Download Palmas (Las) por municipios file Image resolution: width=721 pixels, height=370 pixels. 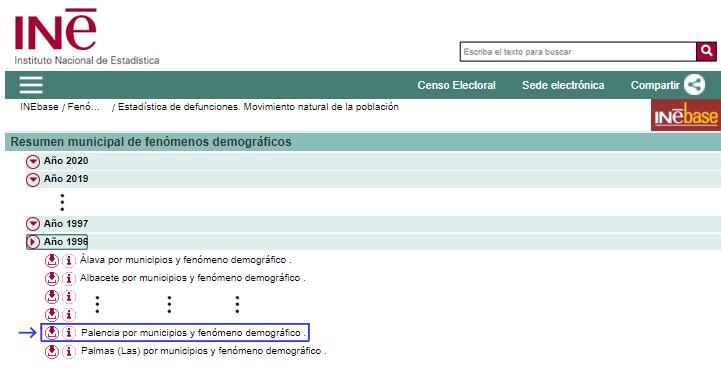coord(52,352)
